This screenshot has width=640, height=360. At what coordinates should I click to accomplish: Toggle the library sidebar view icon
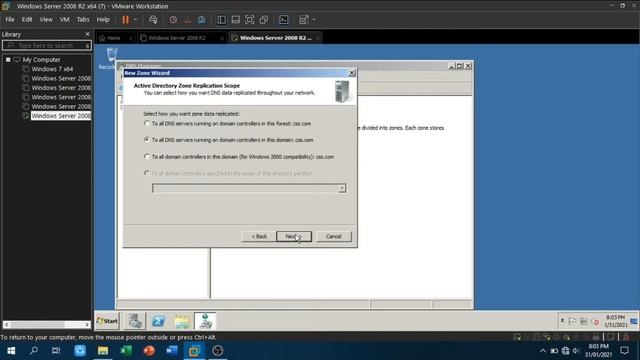click(x=222, y=20)
